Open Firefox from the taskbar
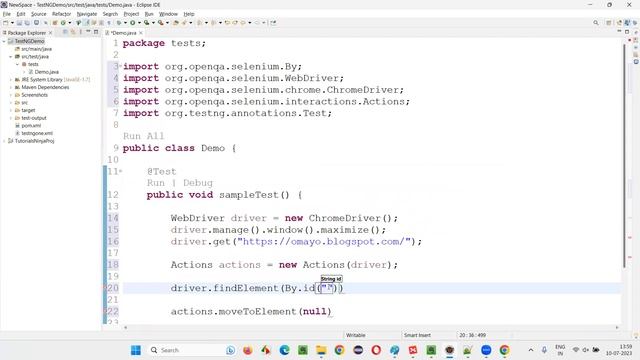The height and width of the screenshot is (360, 640). [x=247, y=350]
